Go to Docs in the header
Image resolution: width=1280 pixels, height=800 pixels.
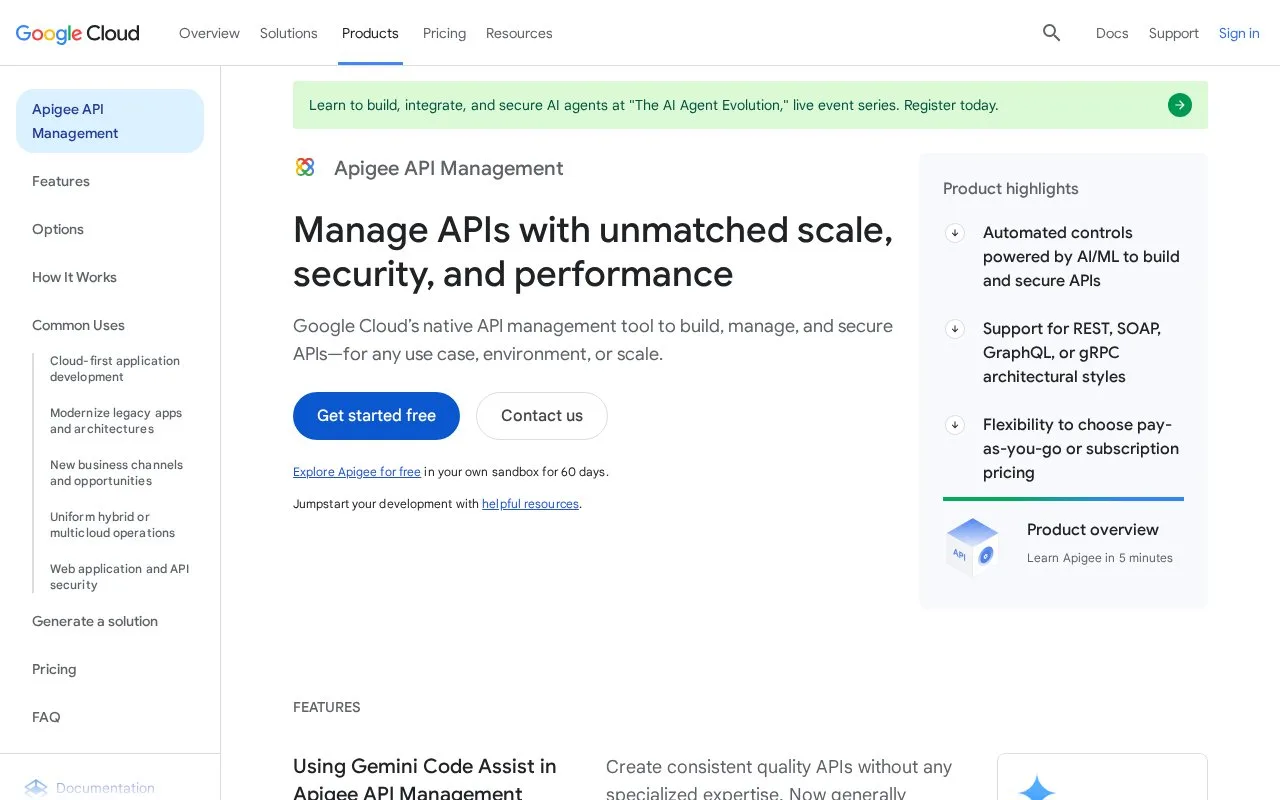1112,33
